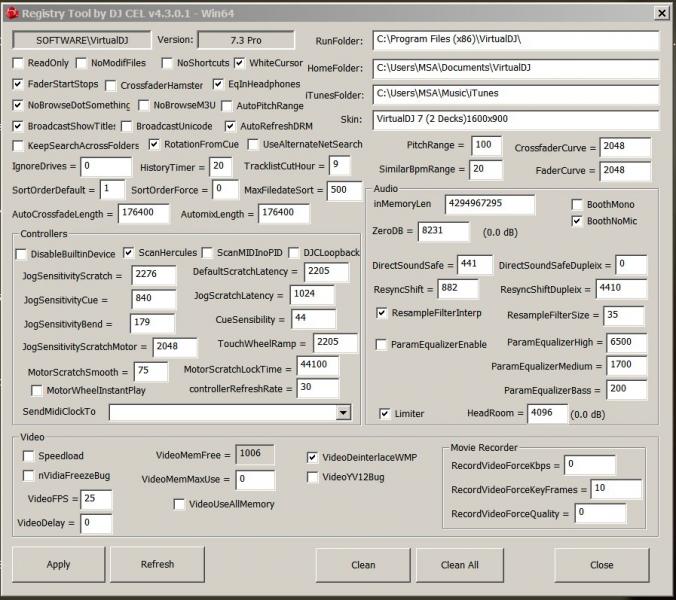The width and height of the screenshot is (676, 600).
Task: Click the ZeroDB value field
Action: [x=444, y=231]
